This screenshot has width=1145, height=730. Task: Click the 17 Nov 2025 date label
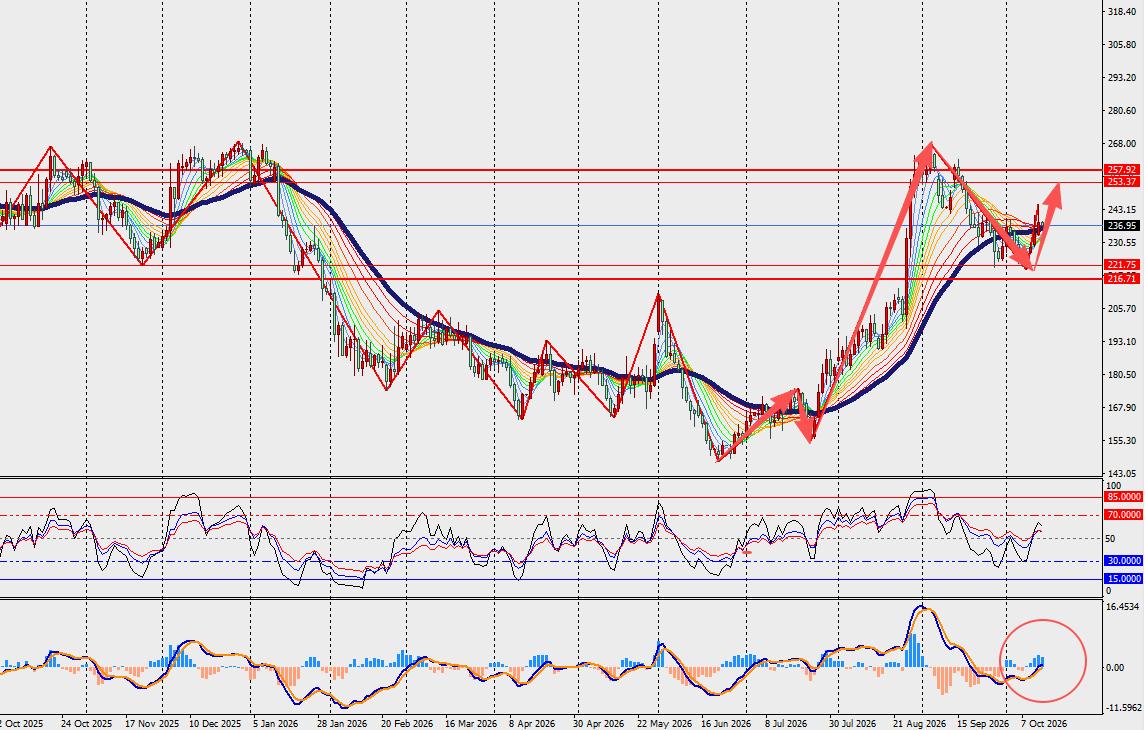click(152, 723)
